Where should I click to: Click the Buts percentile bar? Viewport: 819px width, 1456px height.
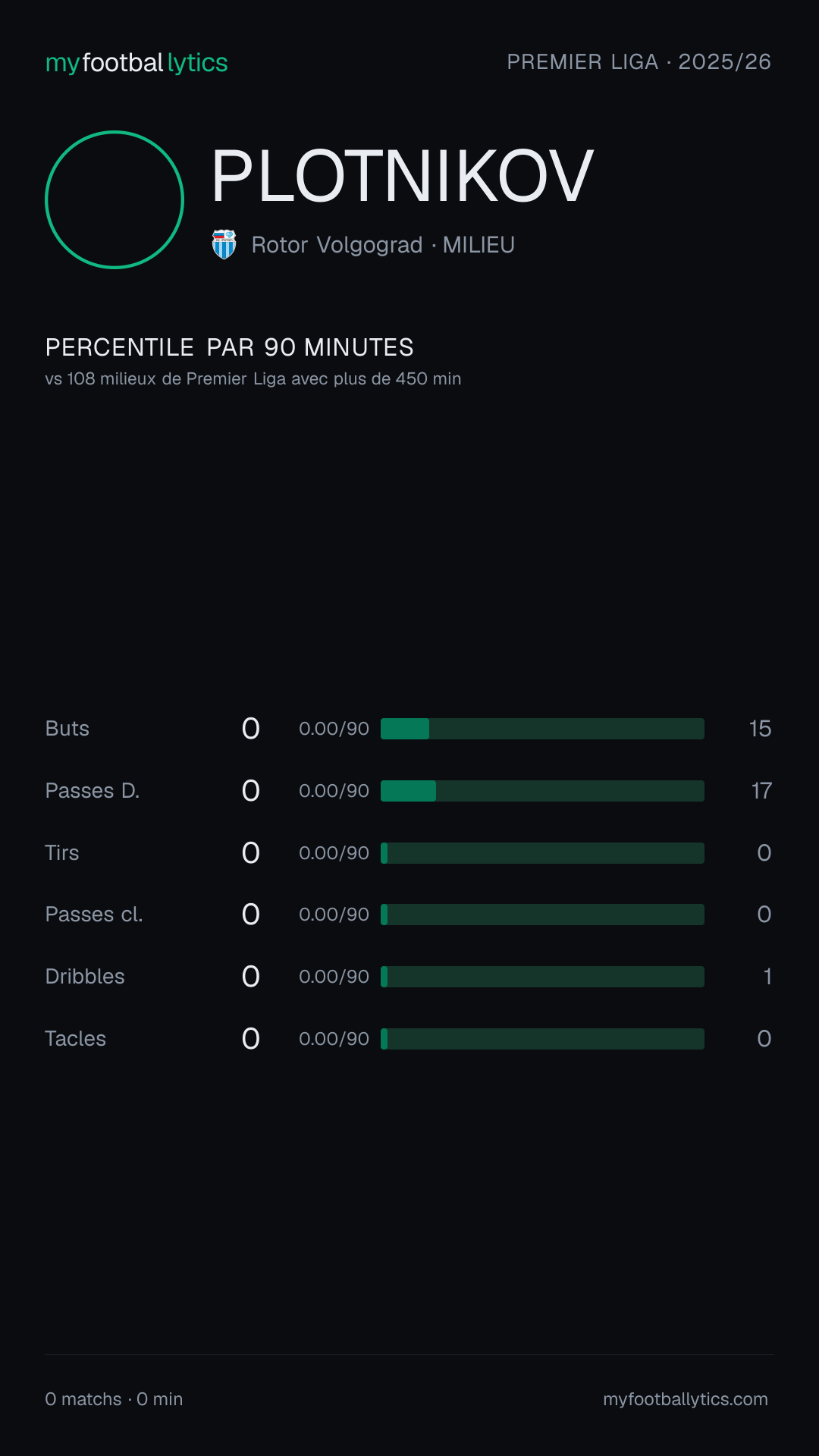(x=542, y=729)
